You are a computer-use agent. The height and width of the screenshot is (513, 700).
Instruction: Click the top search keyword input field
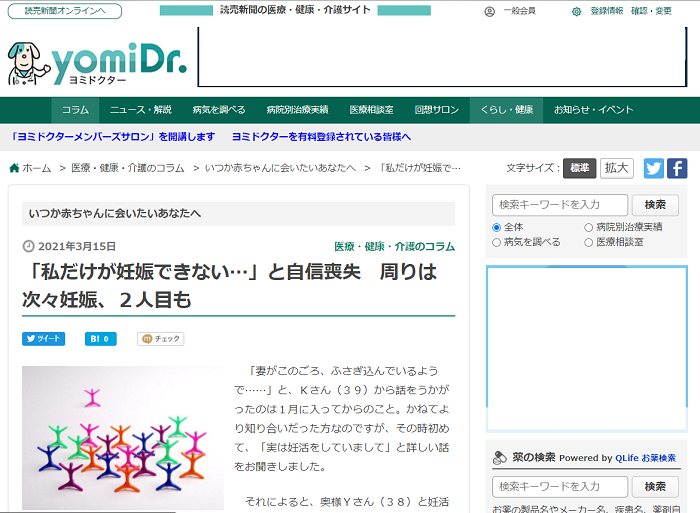(x=560, y=205)
